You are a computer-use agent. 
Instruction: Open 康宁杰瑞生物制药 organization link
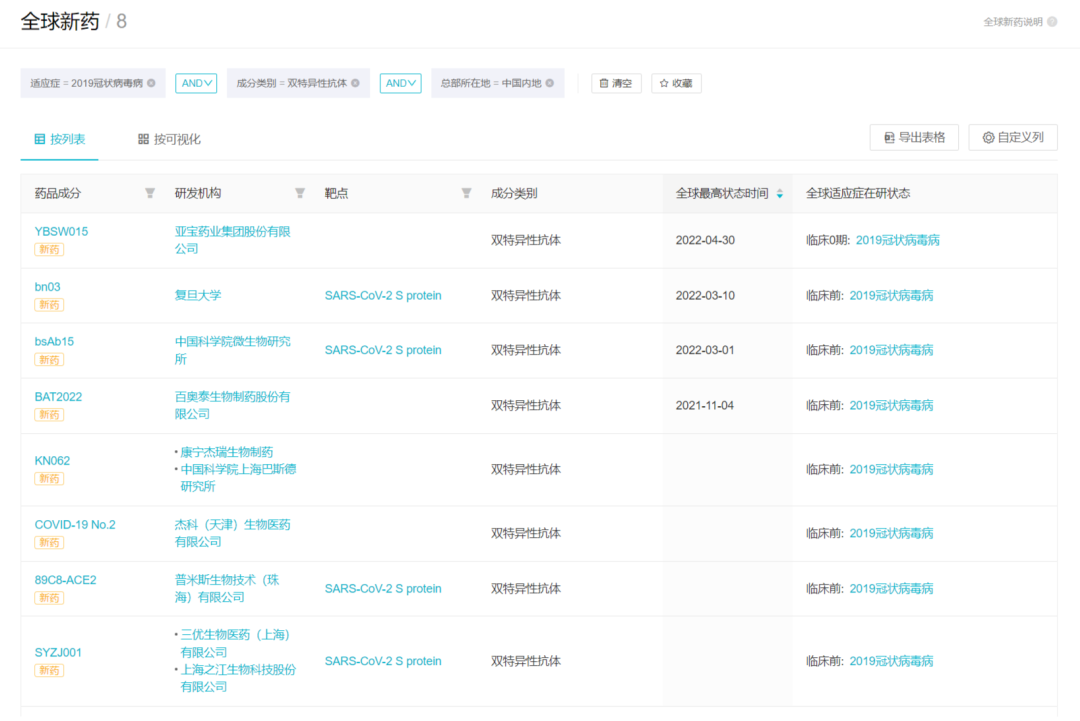click(227, 452)
